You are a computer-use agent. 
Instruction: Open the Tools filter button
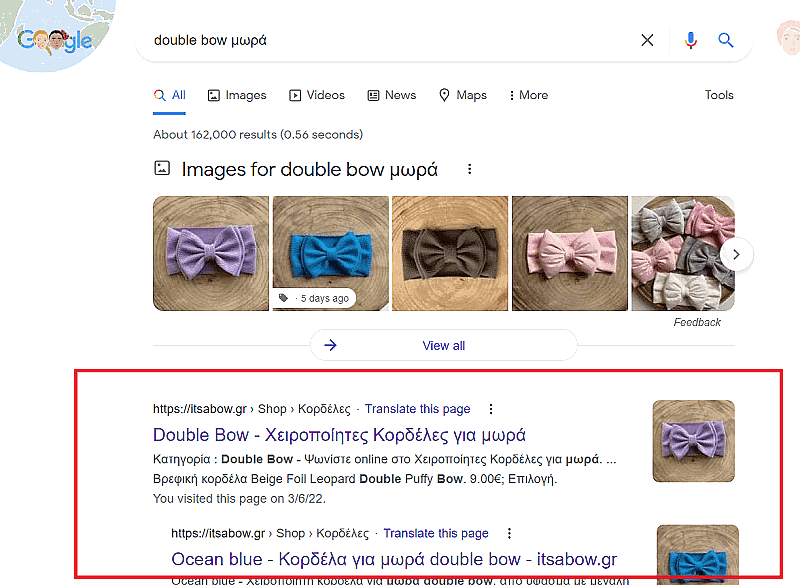719,95
